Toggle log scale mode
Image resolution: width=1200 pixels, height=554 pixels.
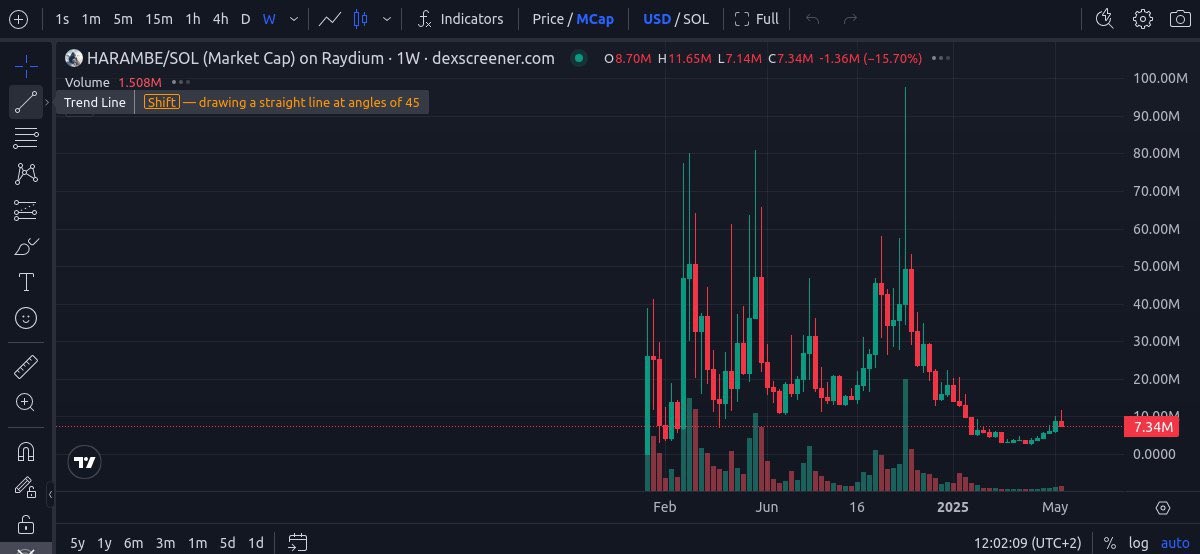[1138, 543]
